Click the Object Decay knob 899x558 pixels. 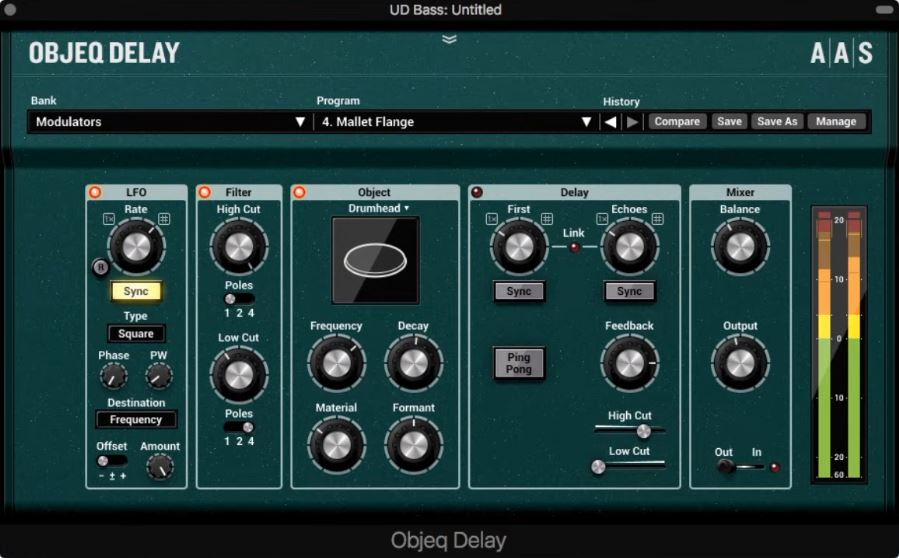413,363
